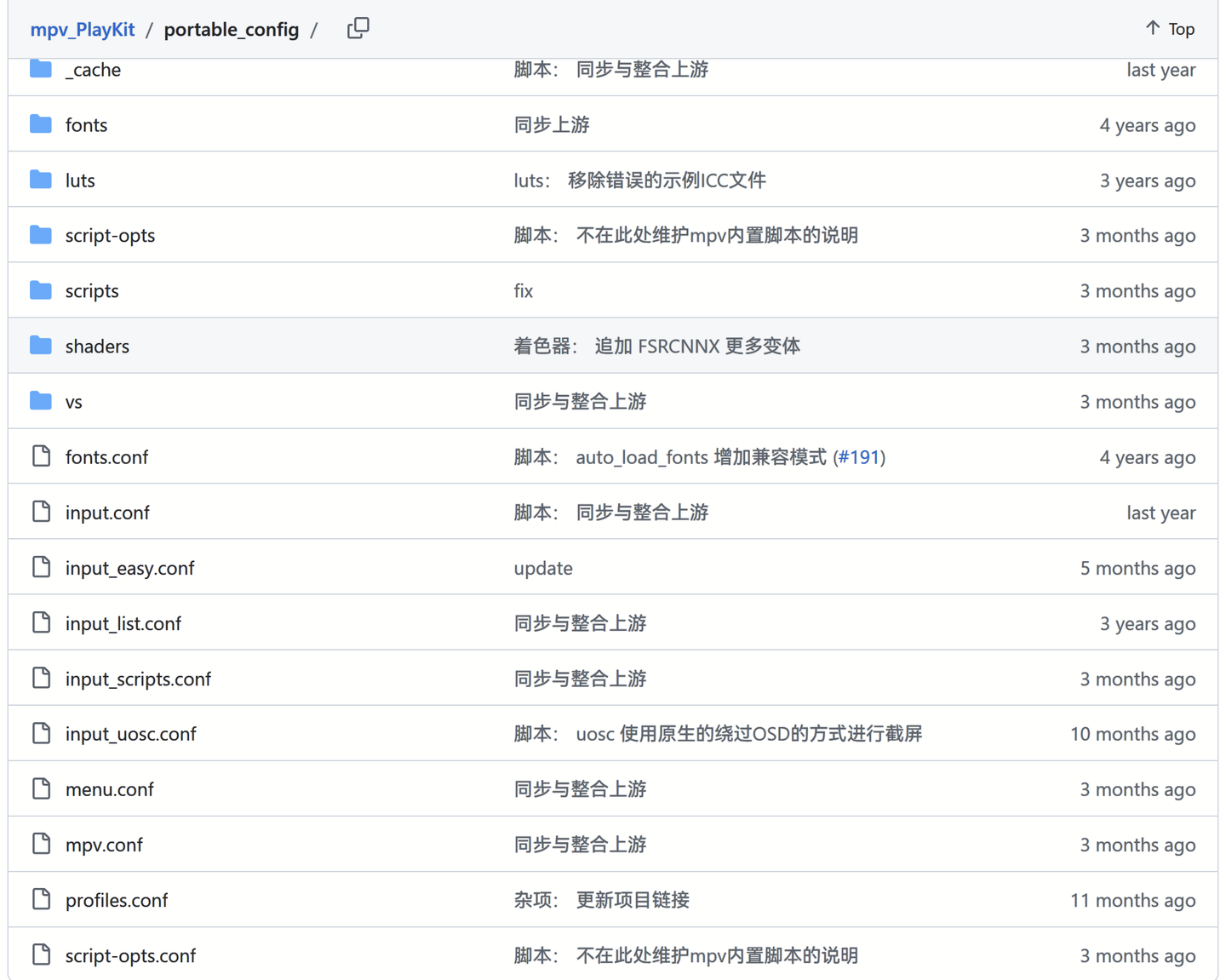
Task: Open the script-opts.conf file
Action: 130,955
